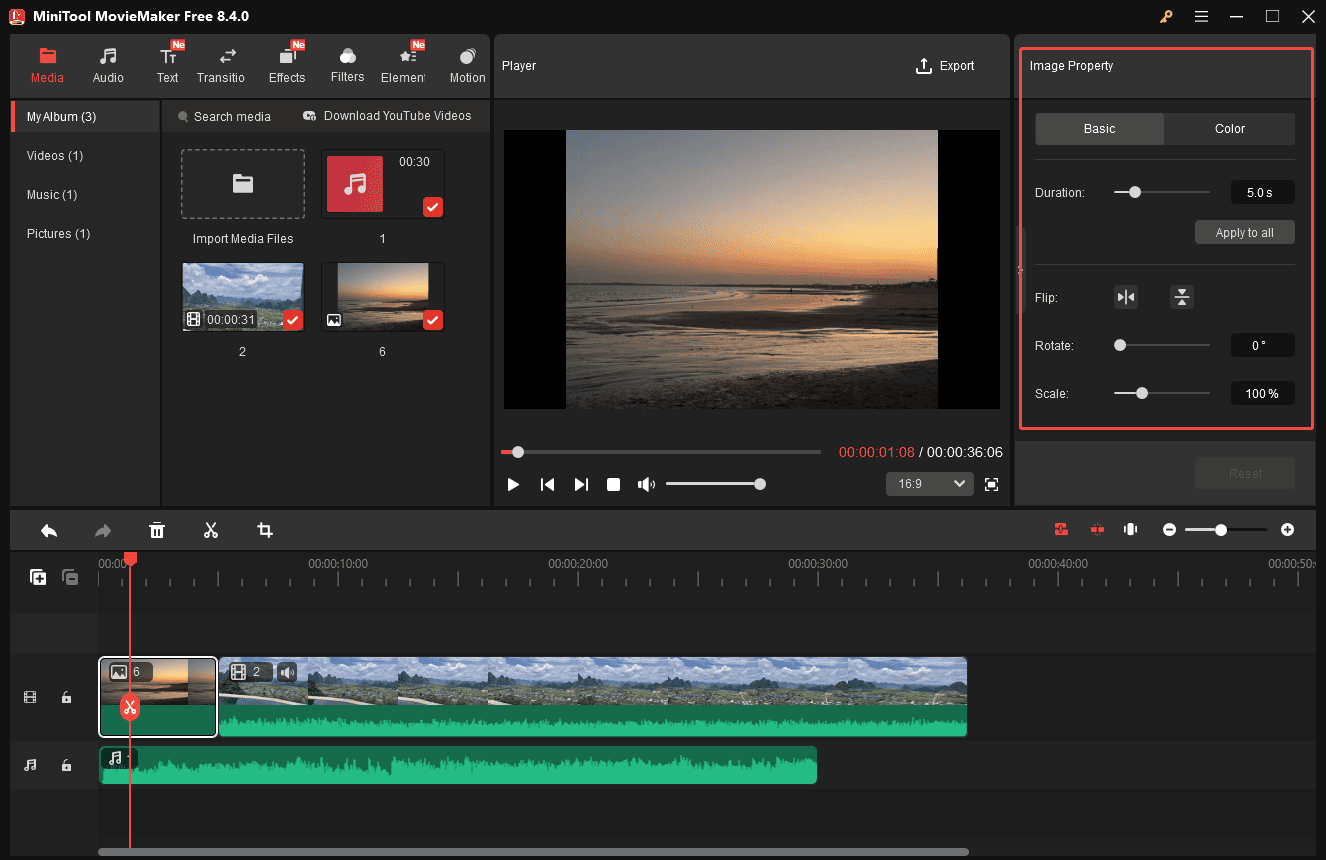The height and width of the screenshot is (860, 1326).
Task: Lock the video track
Action: click(66, 697)
